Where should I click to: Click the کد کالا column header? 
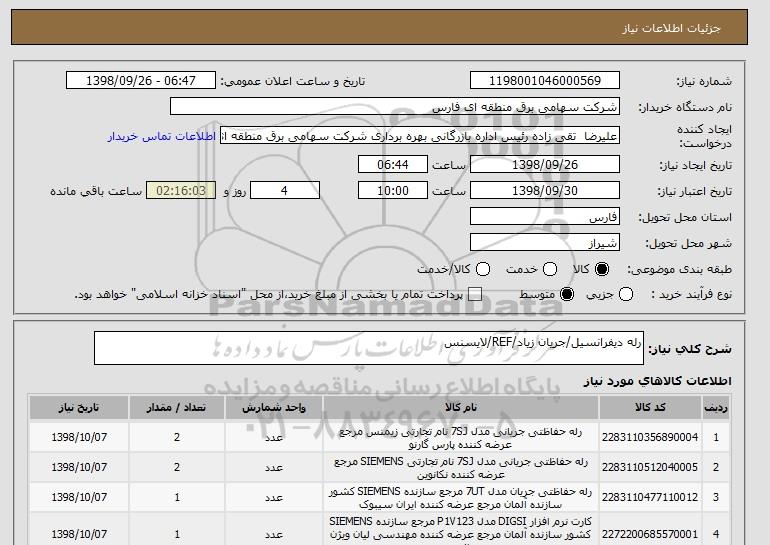click(x=650, y=408)
